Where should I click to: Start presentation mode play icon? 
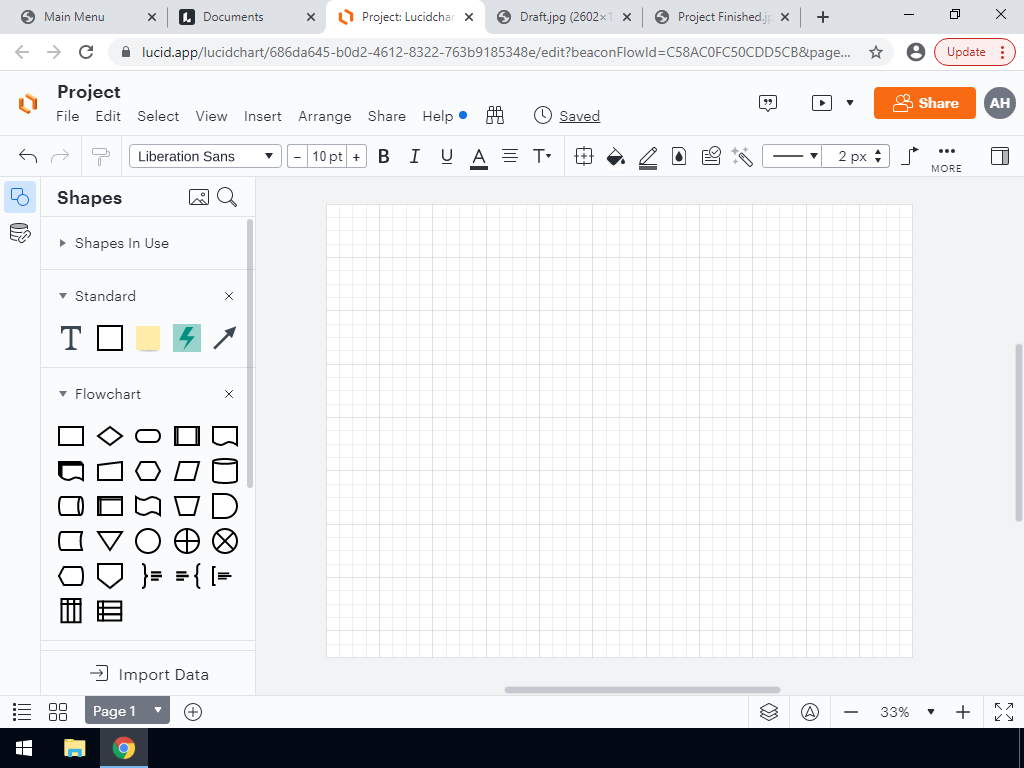tap(822, 103)
